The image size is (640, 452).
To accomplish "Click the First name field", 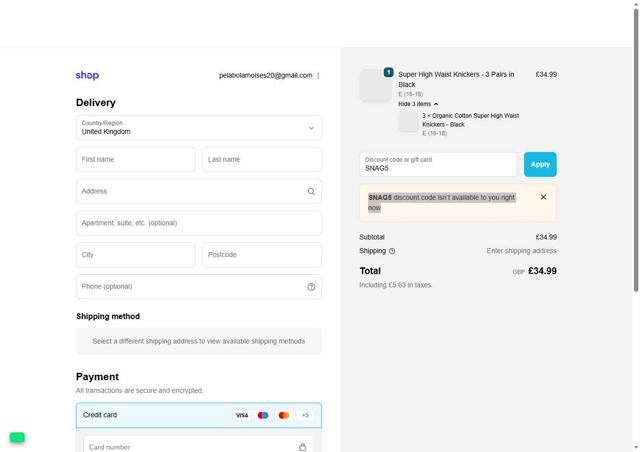I will point(135,160).
